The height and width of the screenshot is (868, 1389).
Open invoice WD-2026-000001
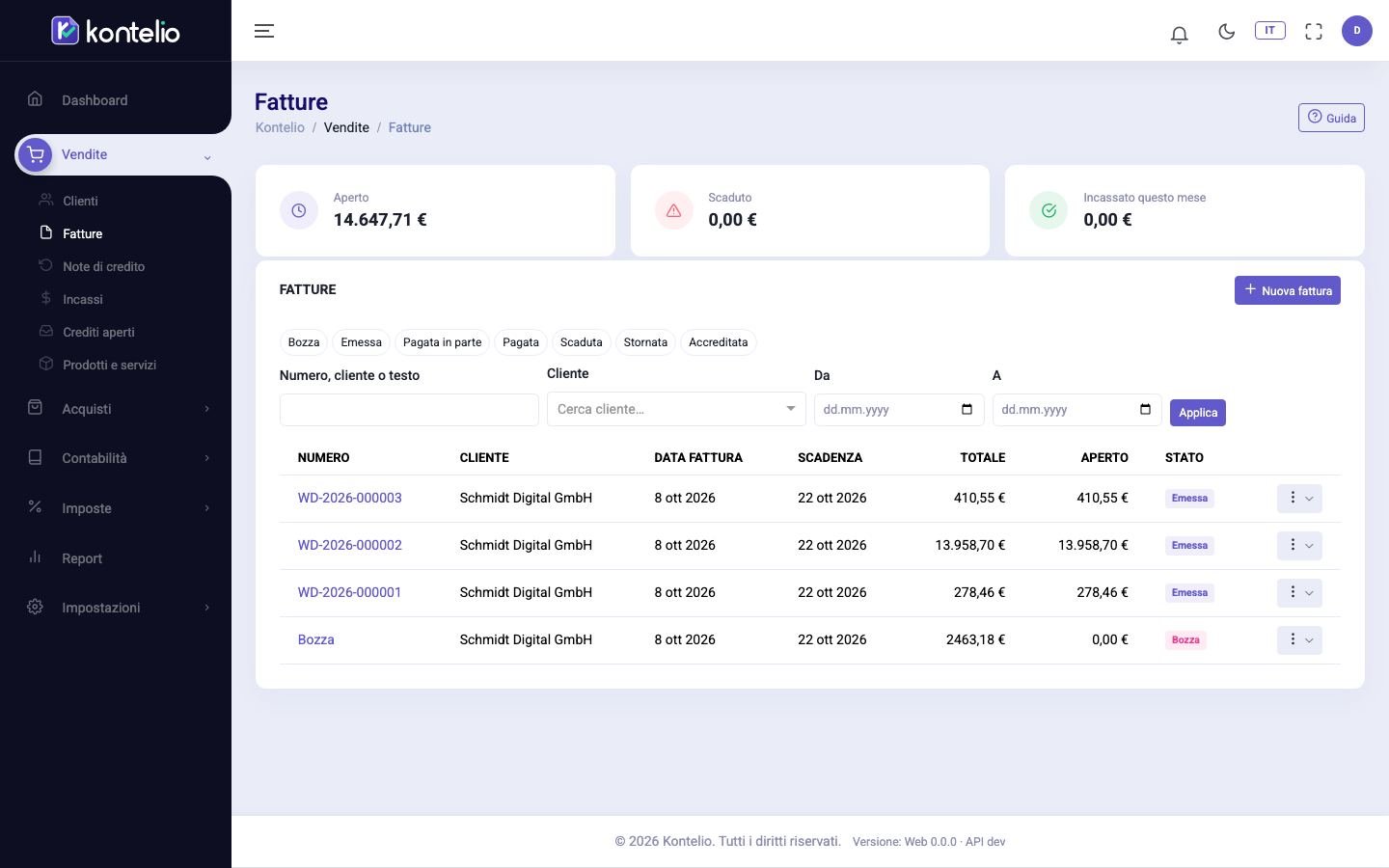pyautogui.click(x=350, y=593)
